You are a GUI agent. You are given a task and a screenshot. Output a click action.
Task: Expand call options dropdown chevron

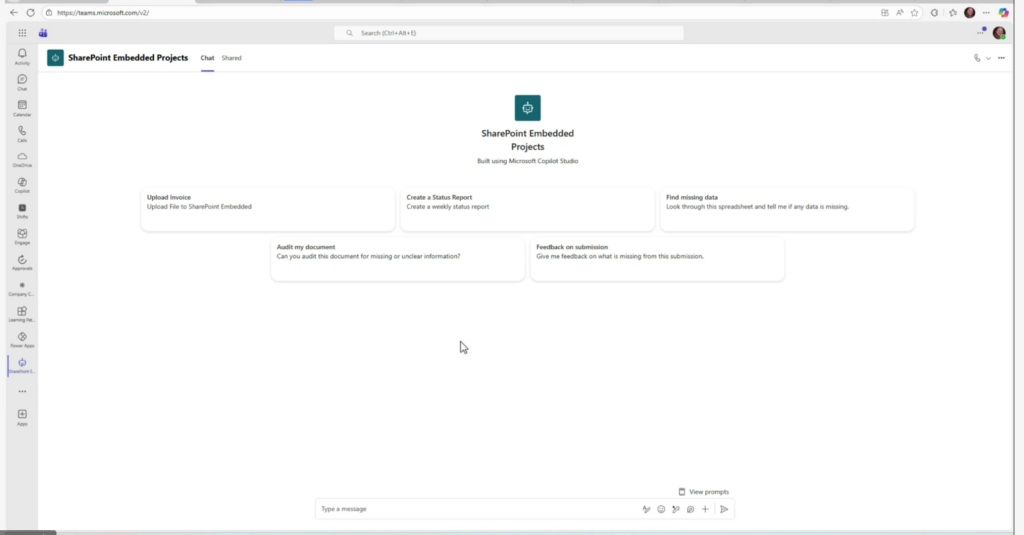click(x=988, y=58)
